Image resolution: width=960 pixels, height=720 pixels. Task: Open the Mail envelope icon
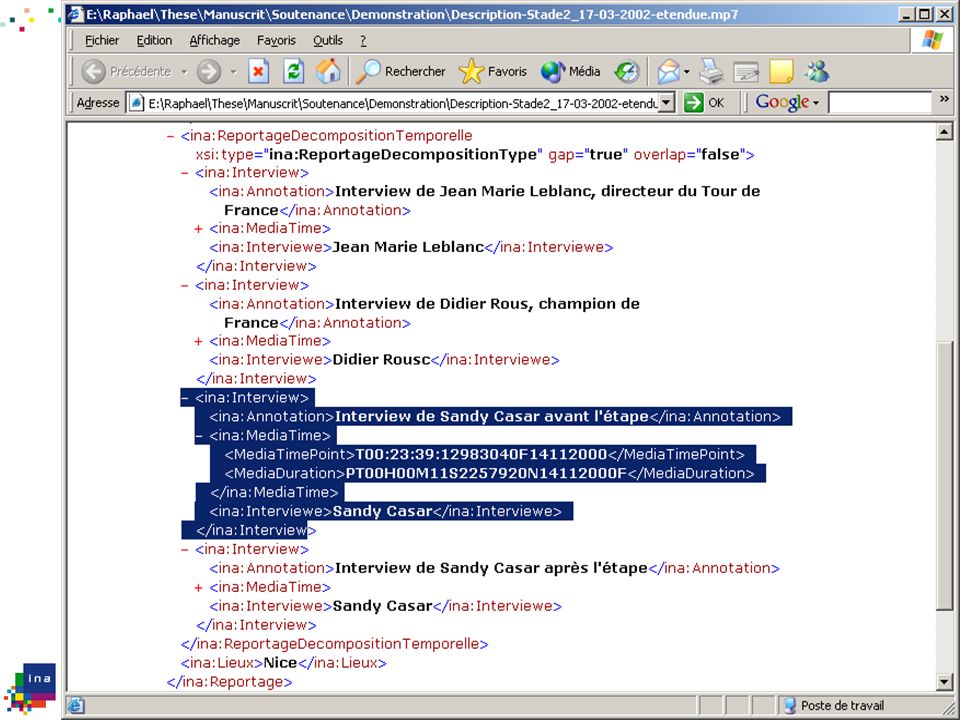point(668,72)
